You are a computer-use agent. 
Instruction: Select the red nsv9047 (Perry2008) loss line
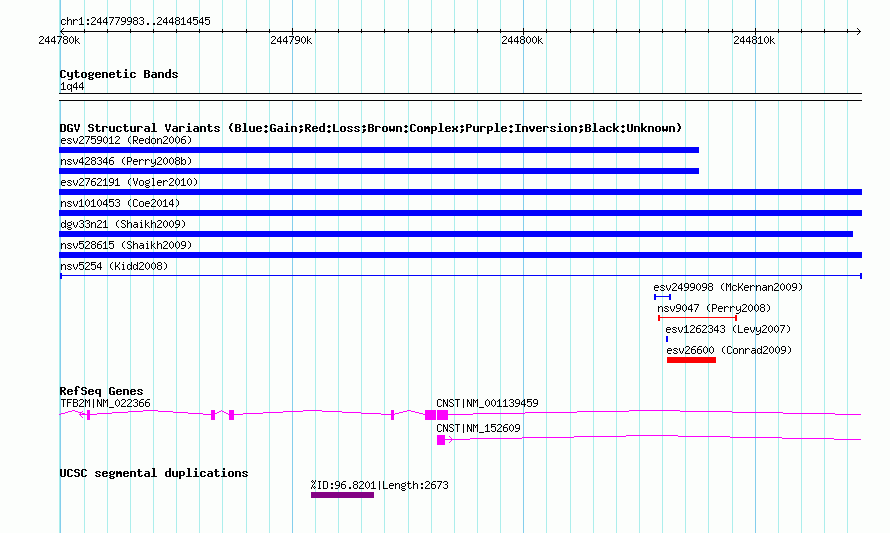point(697,318)
